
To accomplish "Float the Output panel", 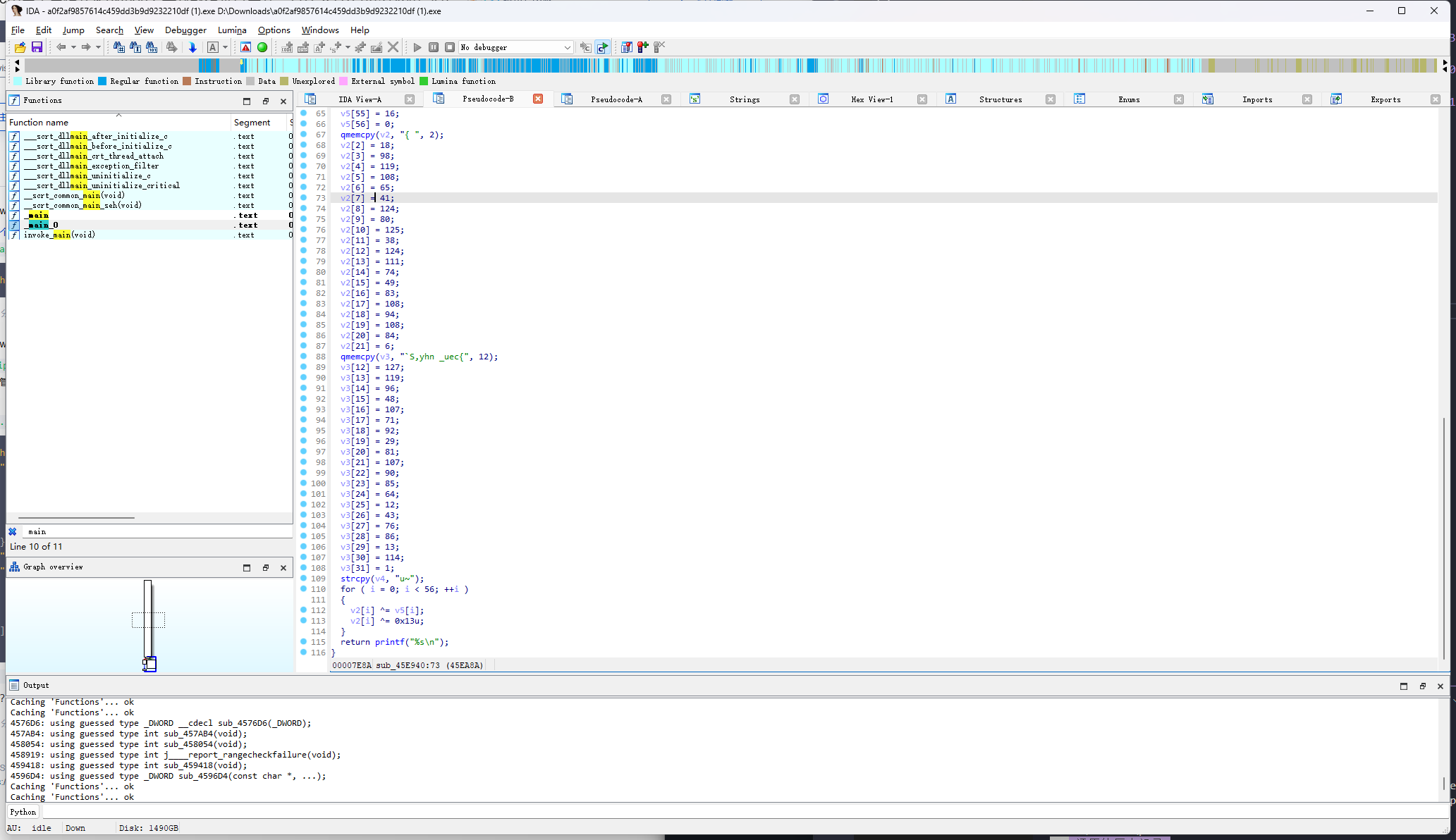I will (x=1422, y=686).
